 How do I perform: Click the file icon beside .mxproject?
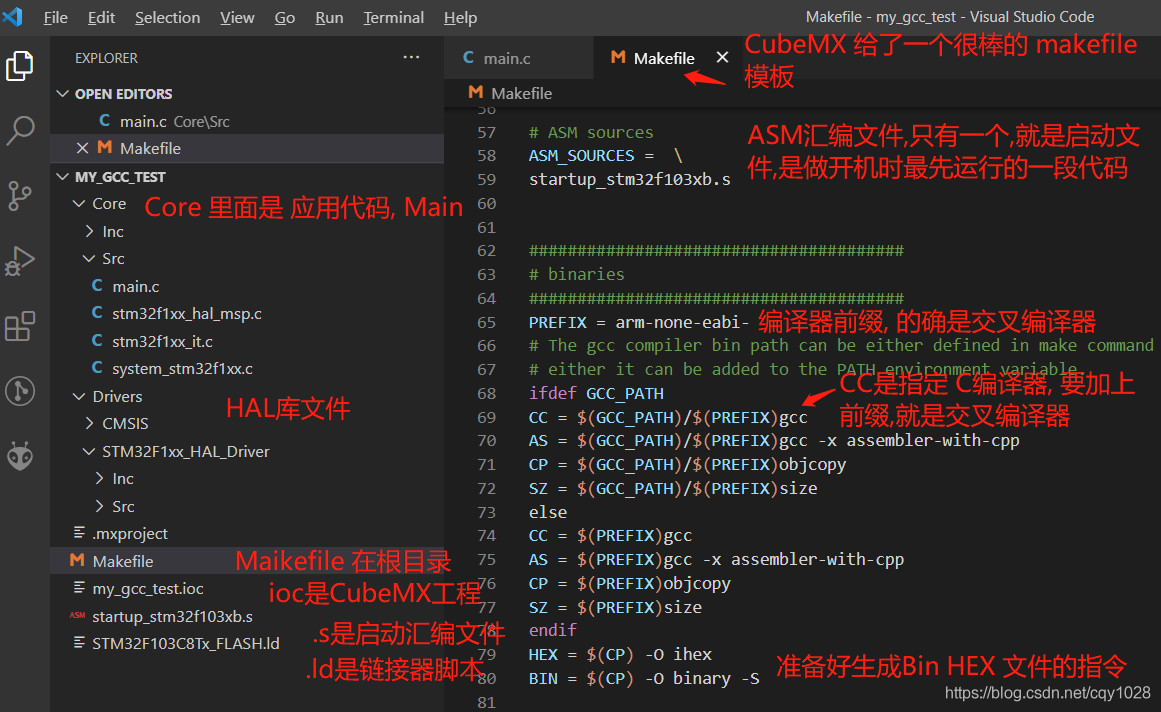point(78,533)
